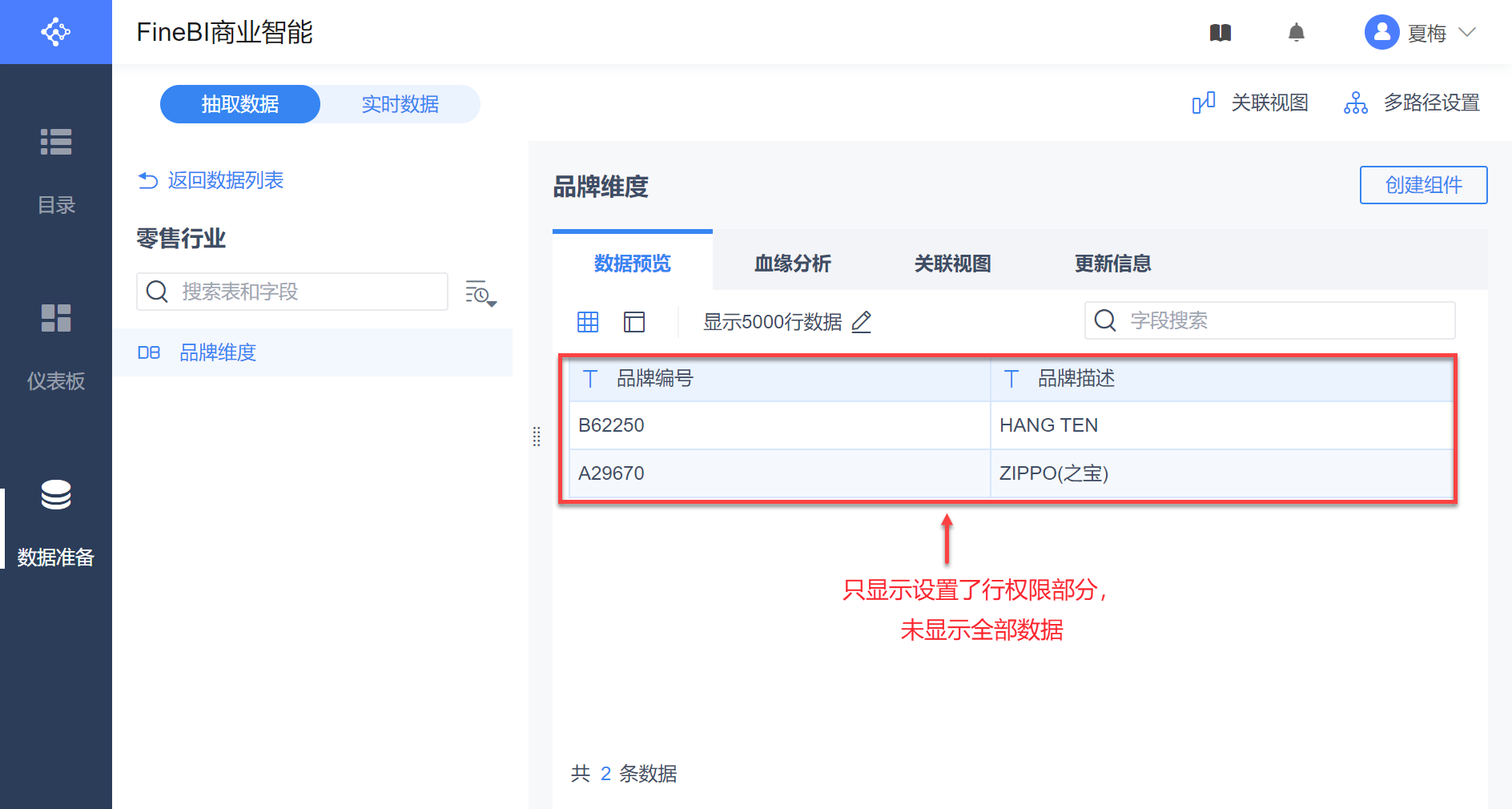The width and height of the screenshot is (1512, 809).
Task: Click the back arrow icon beside 返回数据列表
Action: coord(147,181)
